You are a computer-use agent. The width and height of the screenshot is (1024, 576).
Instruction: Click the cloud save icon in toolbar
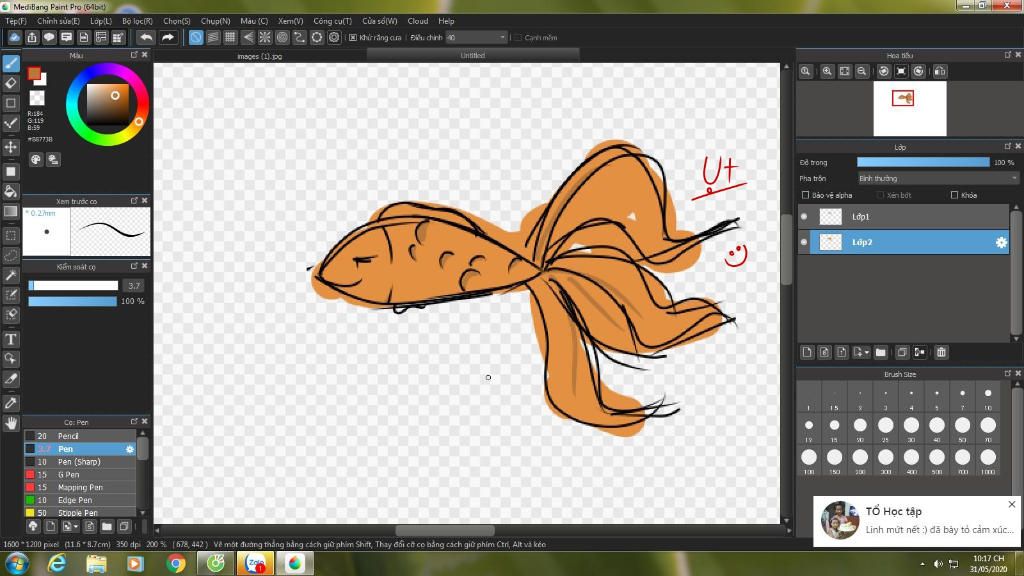14,37
